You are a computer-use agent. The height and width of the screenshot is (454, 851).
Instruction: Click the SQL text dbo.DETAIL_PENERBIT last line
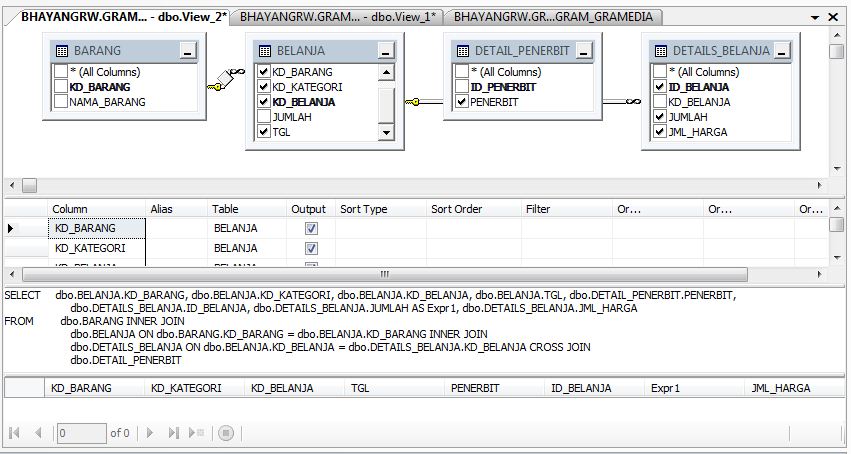click(126, 360)
